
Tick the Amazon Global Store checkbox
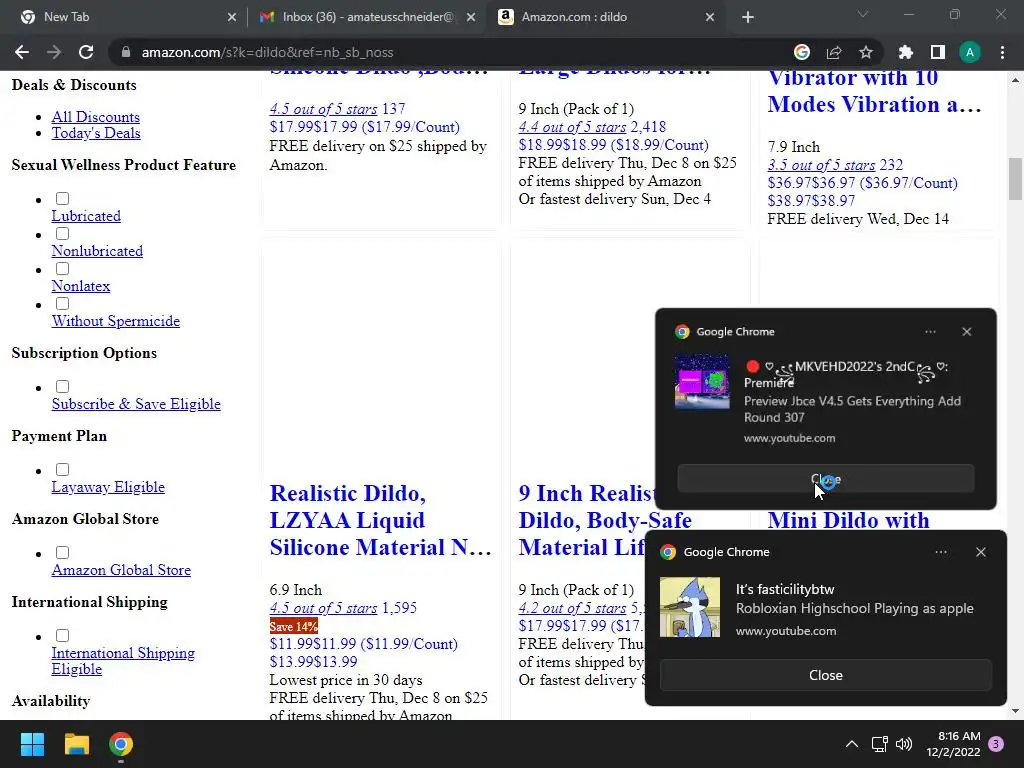coord(63,552)
